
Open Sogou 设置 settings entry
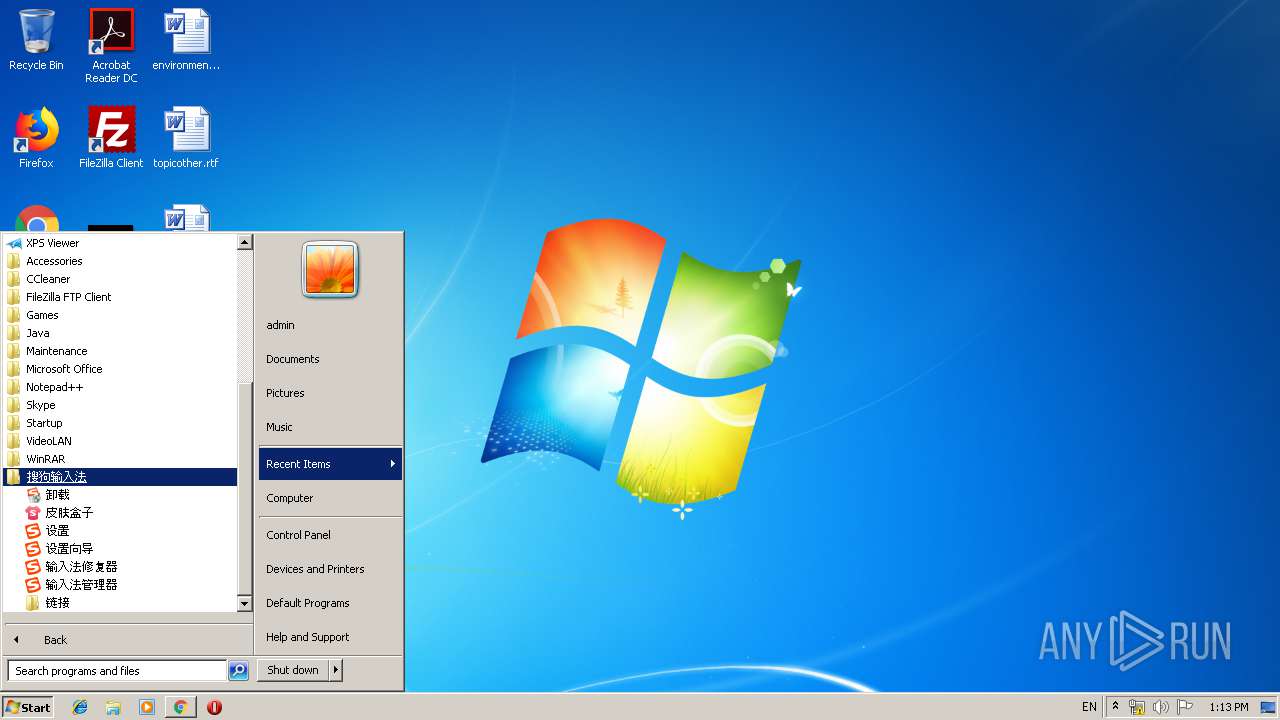[x=120, y=531]
